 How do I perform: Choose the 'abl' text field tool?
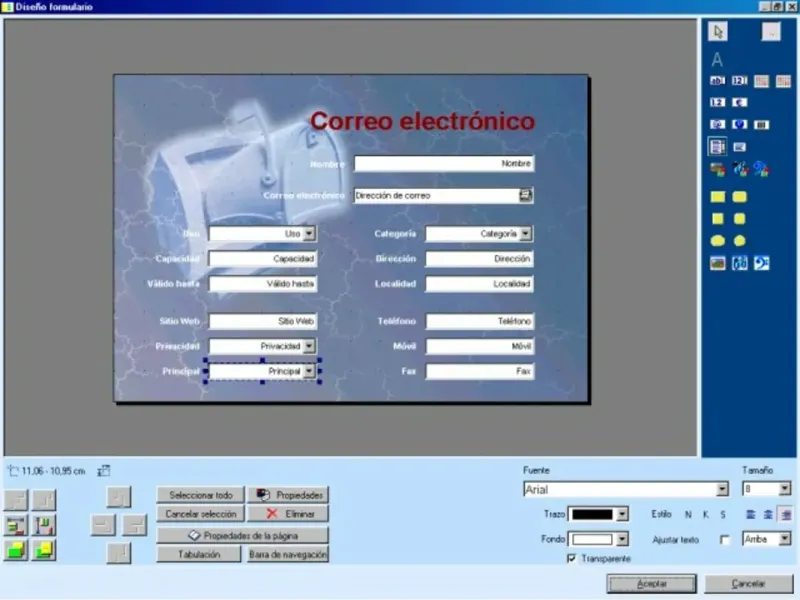717,81
